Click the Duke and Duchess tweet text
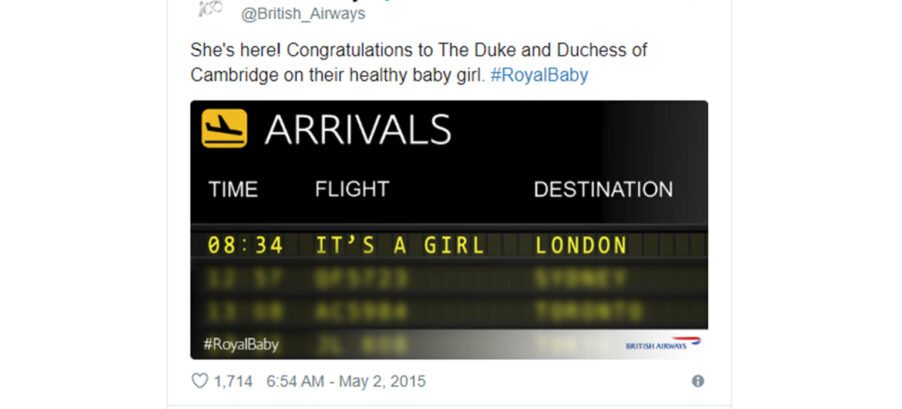The width and height of the screenshot is (902, 409). (x=419, y=63)
